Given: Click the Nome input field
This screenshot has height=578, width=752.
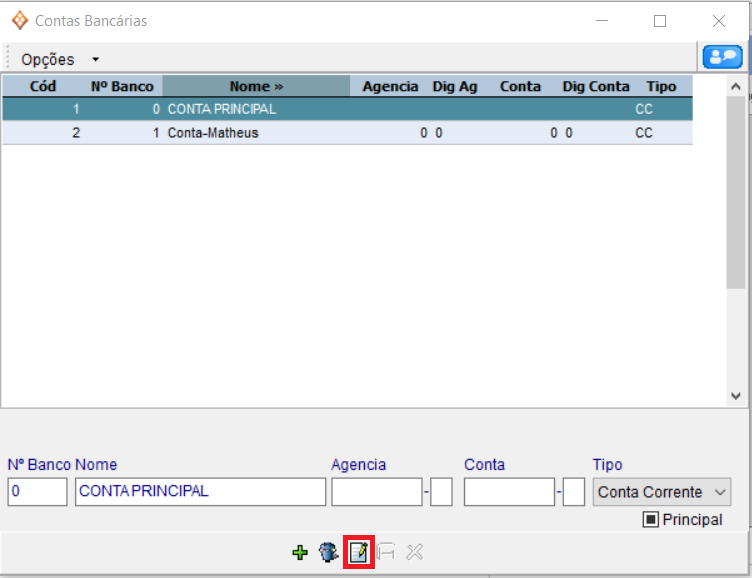Looking at the screenshot, I should click(x=200, y=492).
